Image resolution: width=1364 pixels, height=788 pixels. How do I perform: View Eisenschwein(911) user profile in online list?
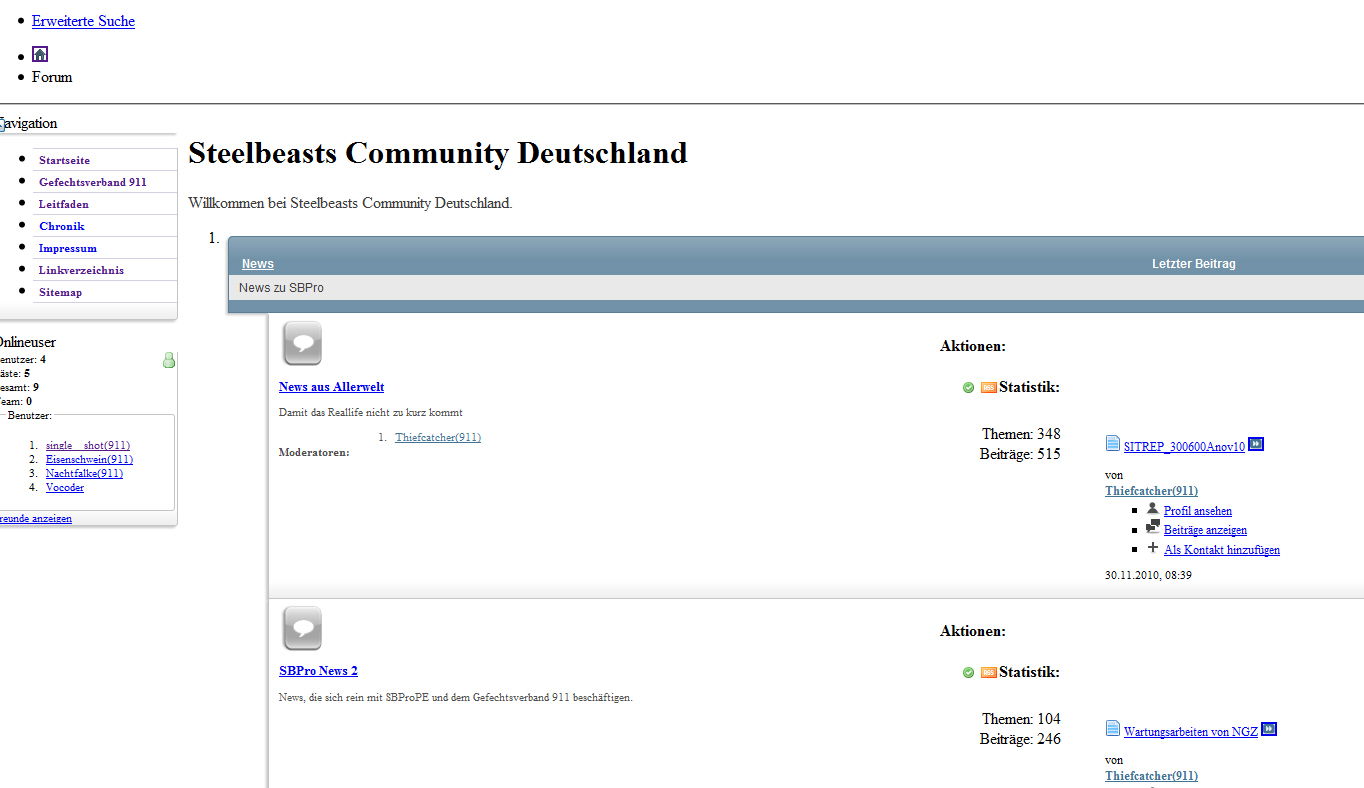click(89, 460)
